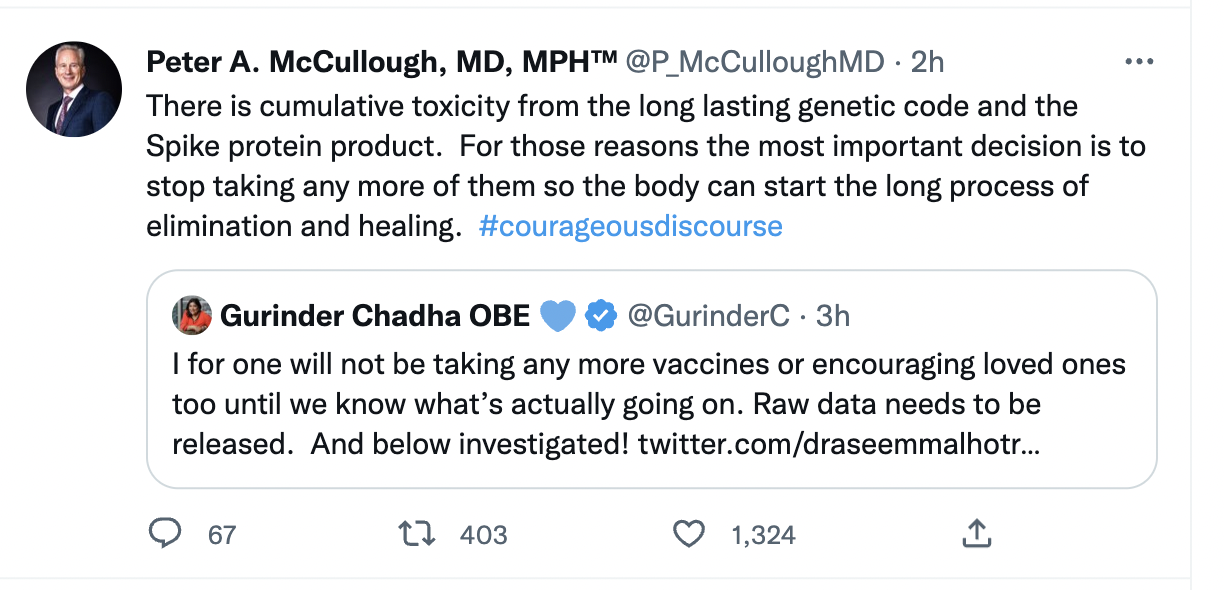Click the #courageousdiscourse hashtag
This screenshot has height=590, width=1224.
tap(630, 226)
